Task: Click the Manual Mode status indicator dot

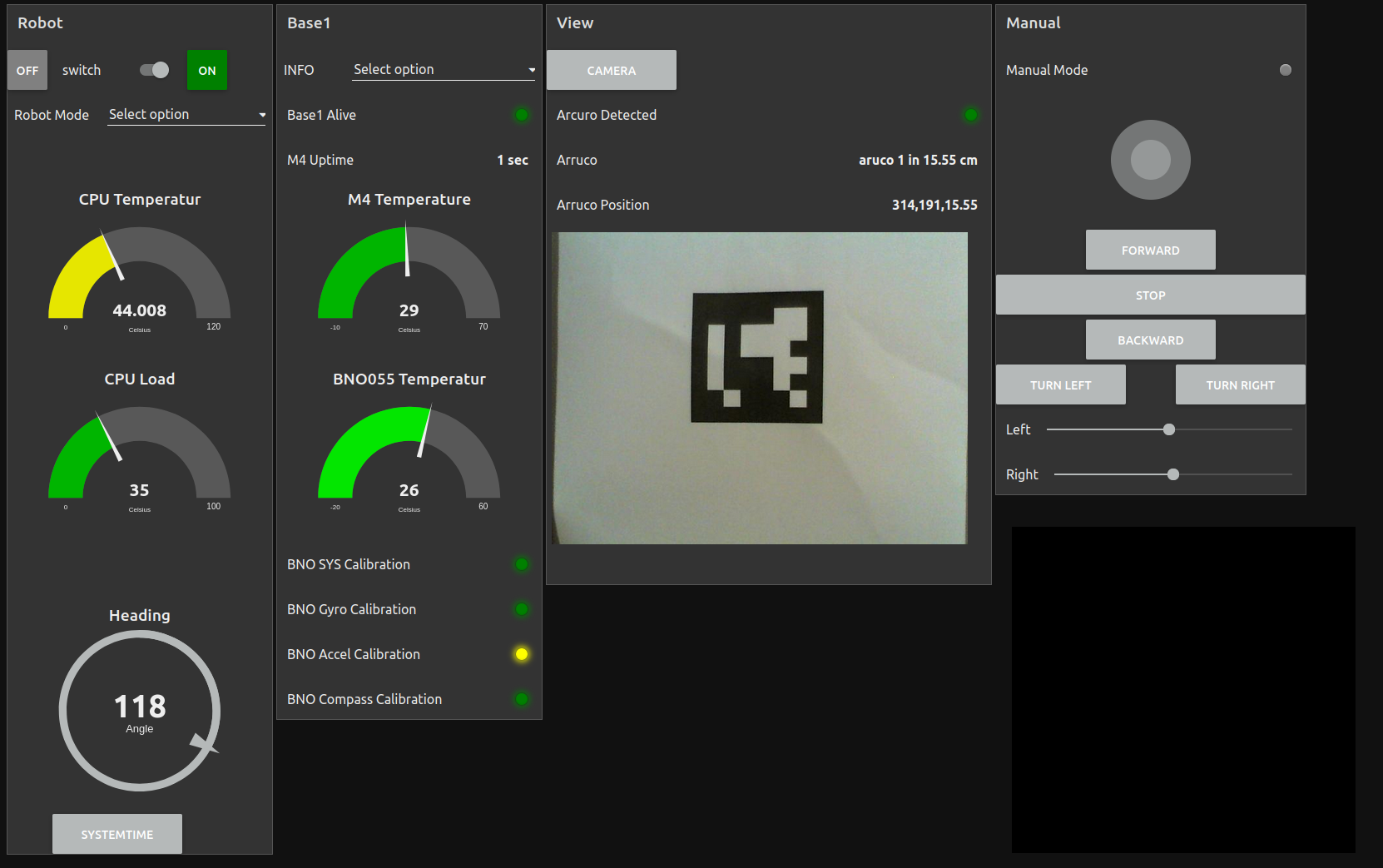Action: point(1285,70)
